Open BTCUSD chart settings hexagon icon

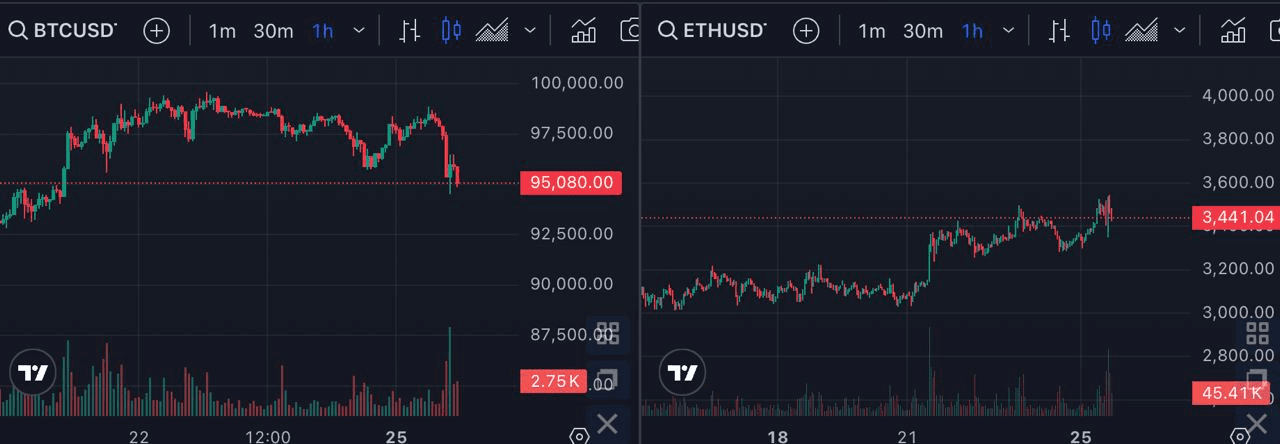tap(578, 436)
